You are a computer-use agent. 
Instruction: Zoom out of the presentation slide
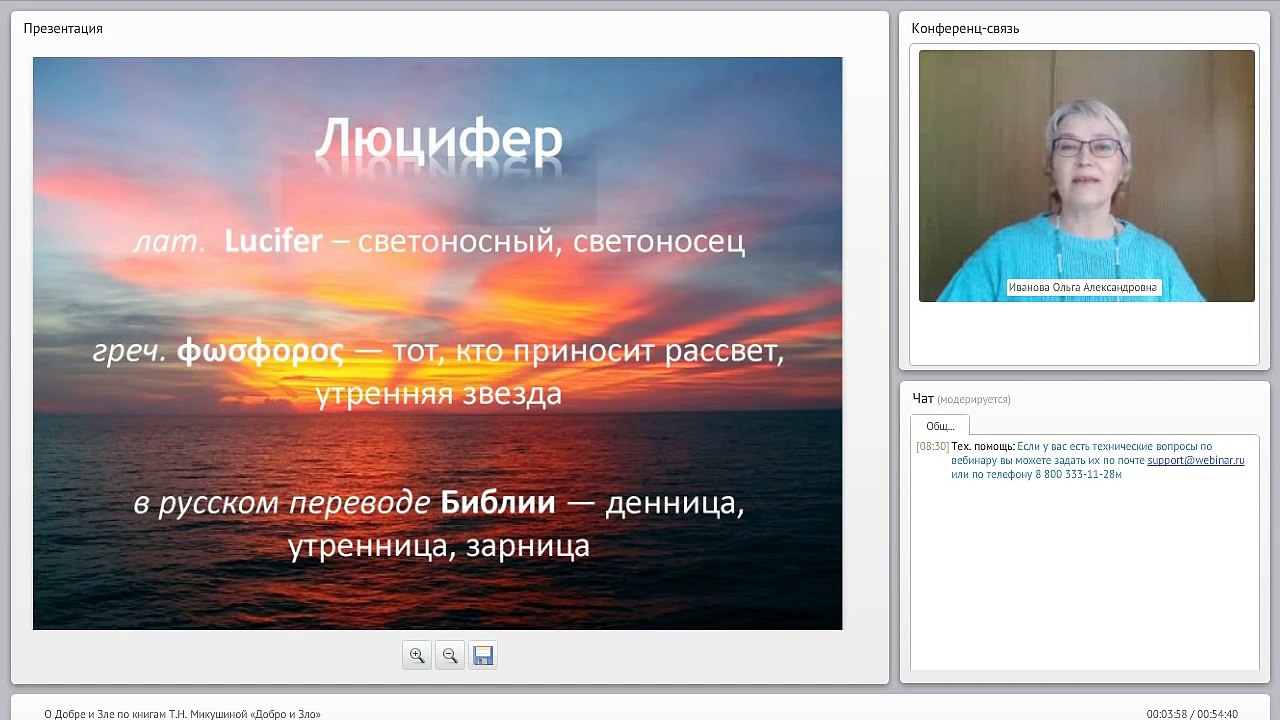click(x=450, y=655)
